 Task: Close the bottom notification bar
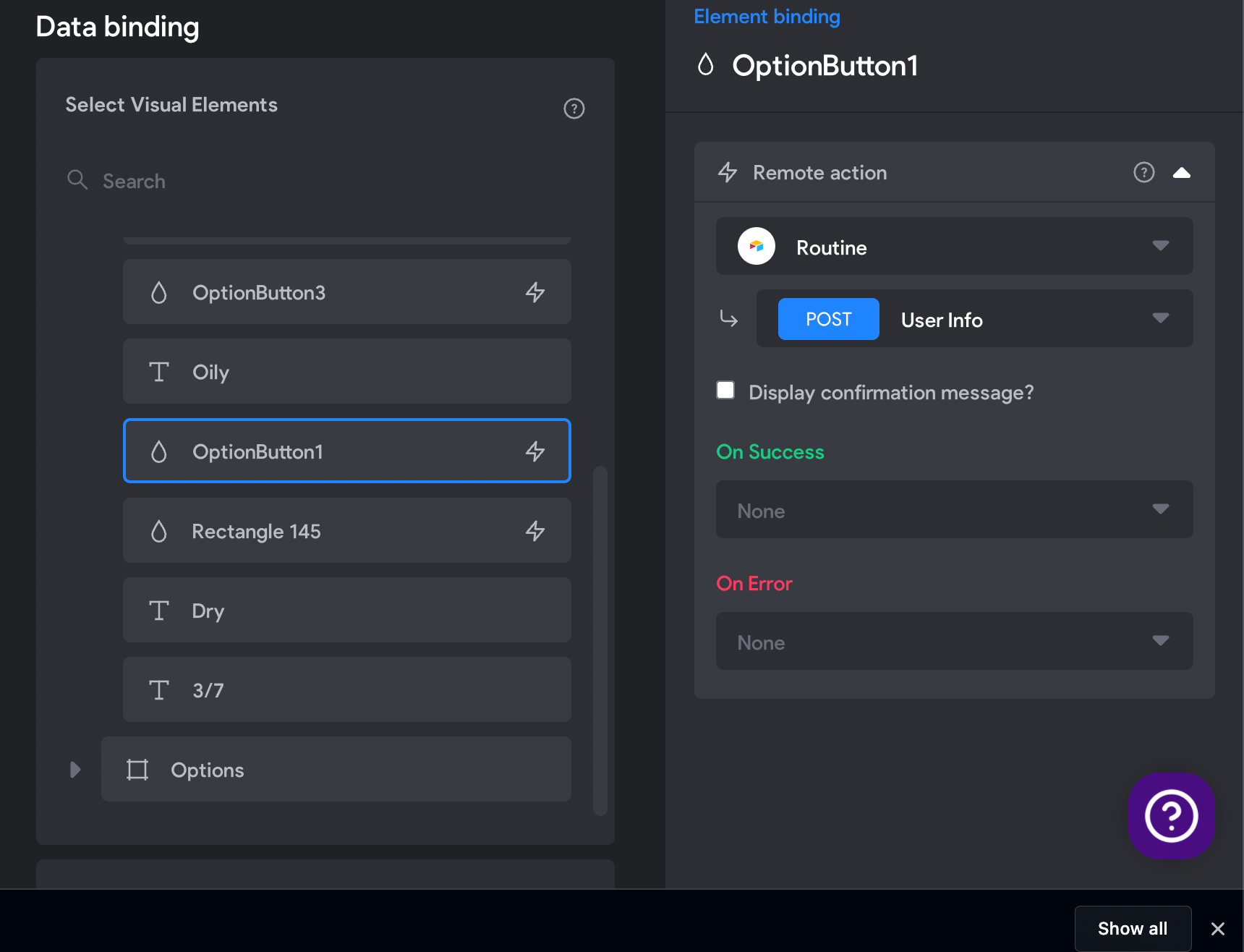[x=1218, y=929]
